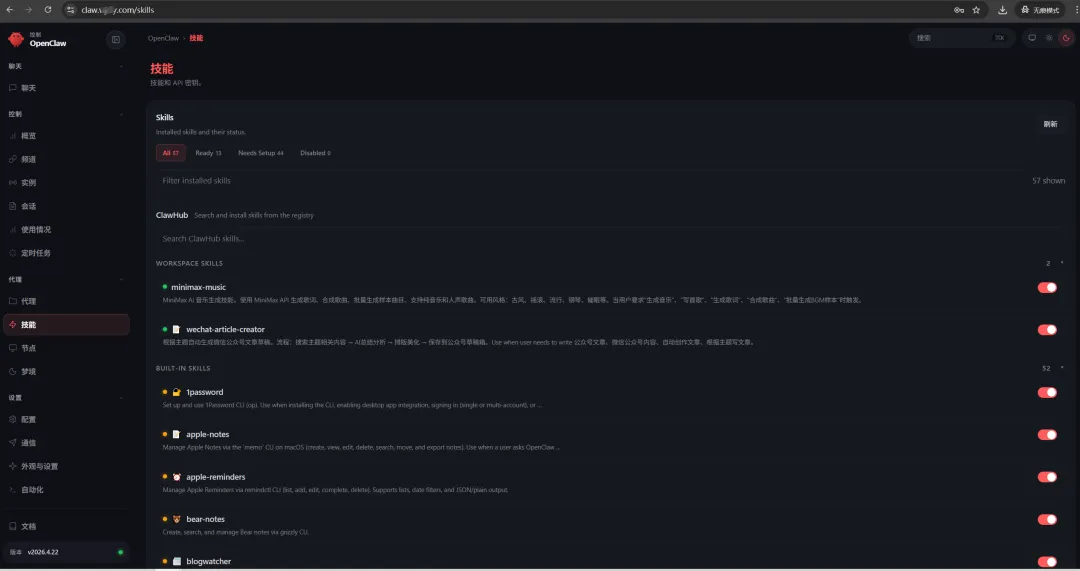Switch to dark theme moon icon
This screenshot has height=571, width=1080.
click(1066, 38)
